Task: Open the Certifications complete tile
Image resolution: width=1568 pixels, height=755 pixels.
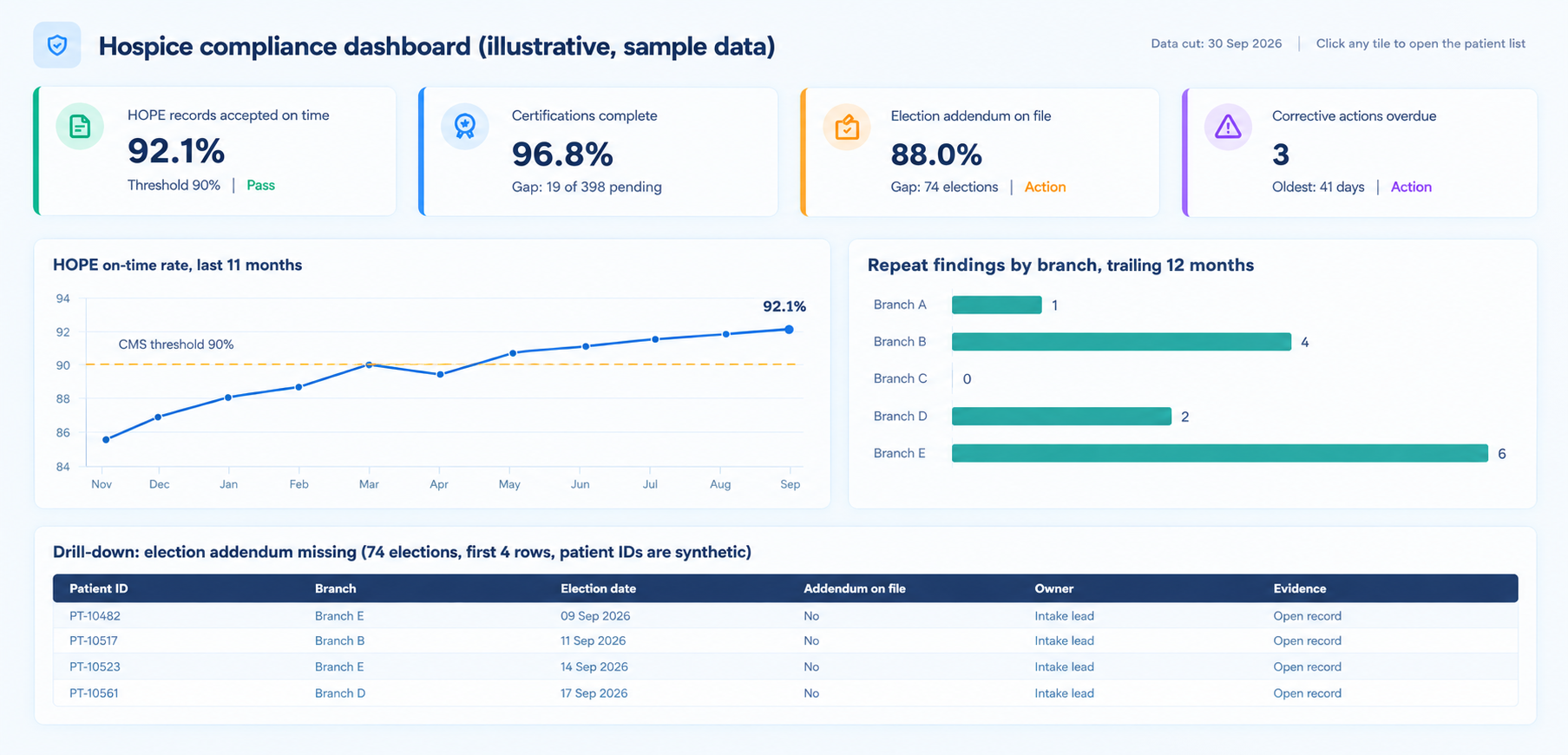Action: 598,152
